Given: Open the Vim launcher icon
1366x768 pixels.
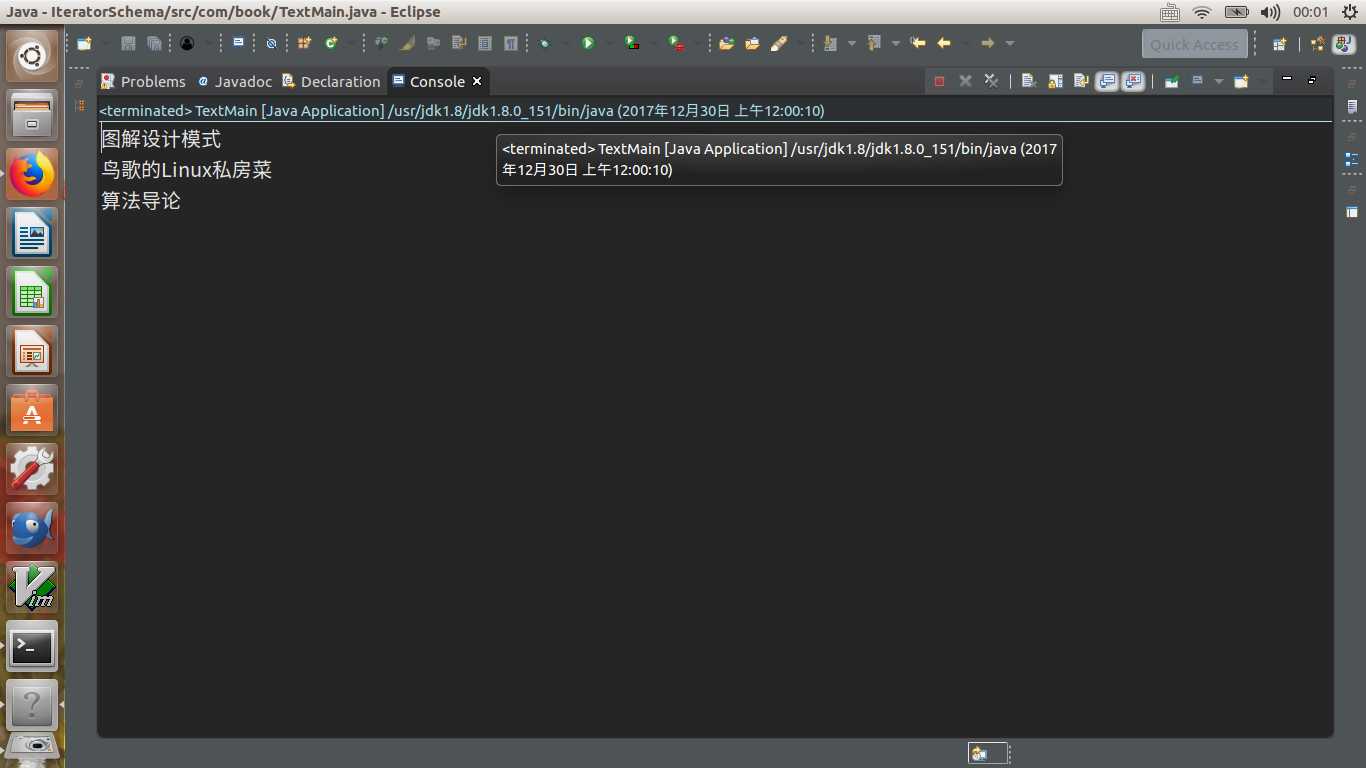Looking at the screenshot, I should [32, 587].
